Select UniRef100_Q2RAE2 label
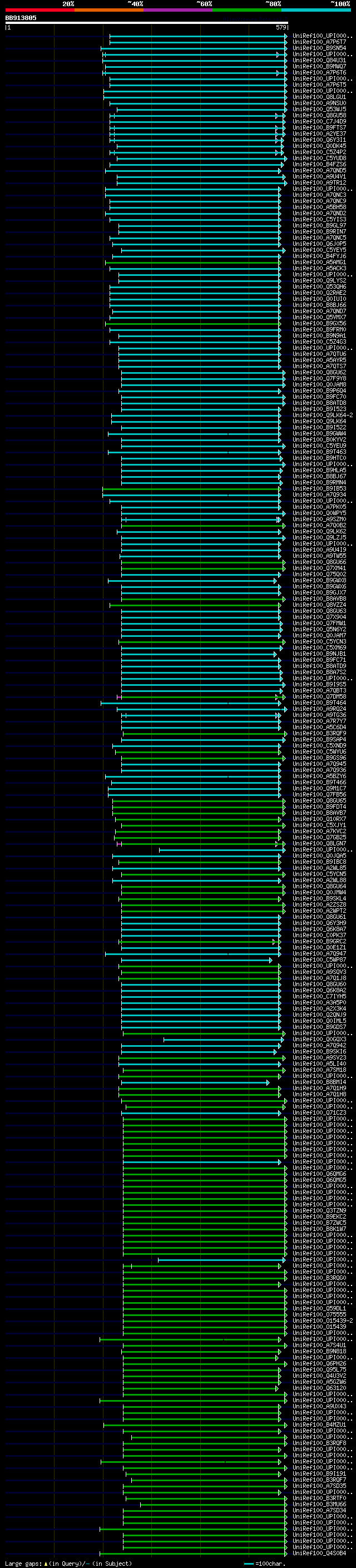356x1568 pixels. click(x=319, y=293)
